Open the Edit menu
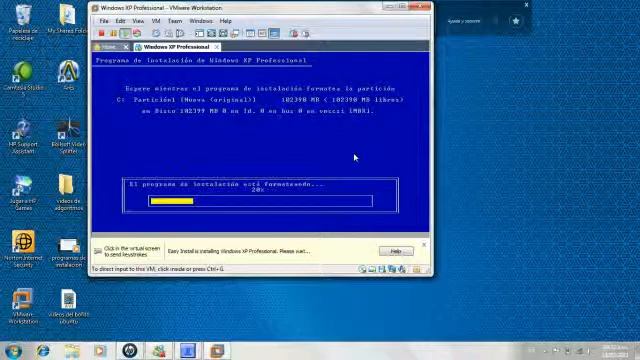 pos(120,21)
